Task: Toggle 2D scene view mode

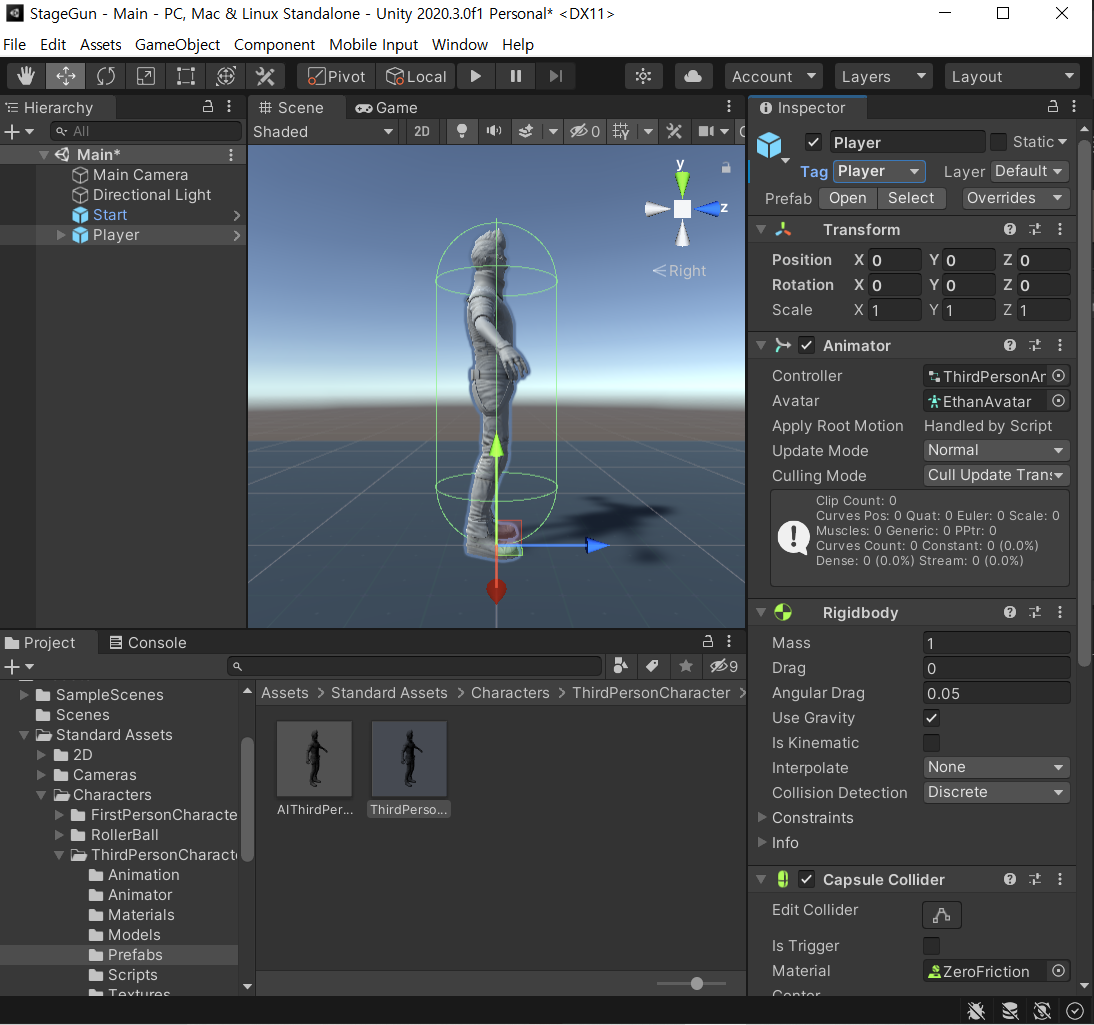Action: click(x=421, y=131)
